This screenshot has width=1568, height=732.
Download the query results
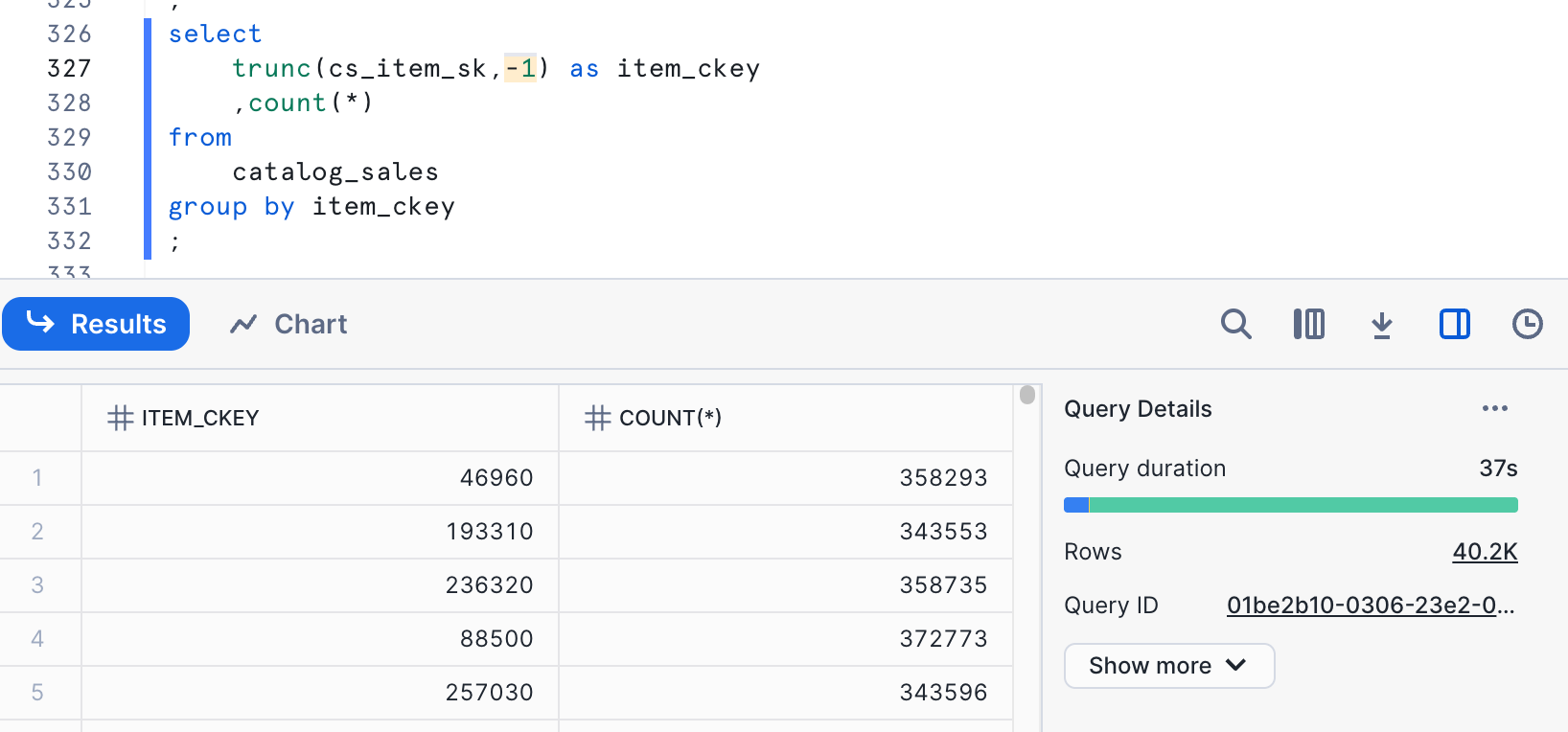1381,325
